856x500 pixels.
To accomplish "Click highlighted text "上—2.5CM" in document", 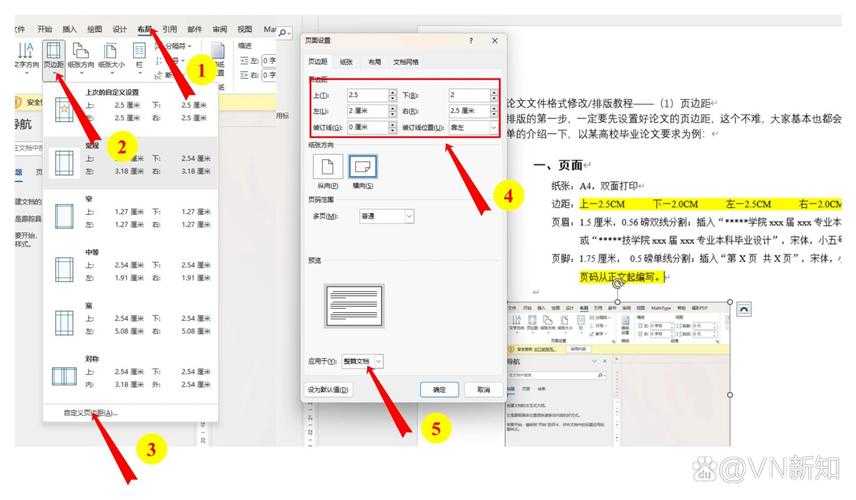I will tap(602, 204).
